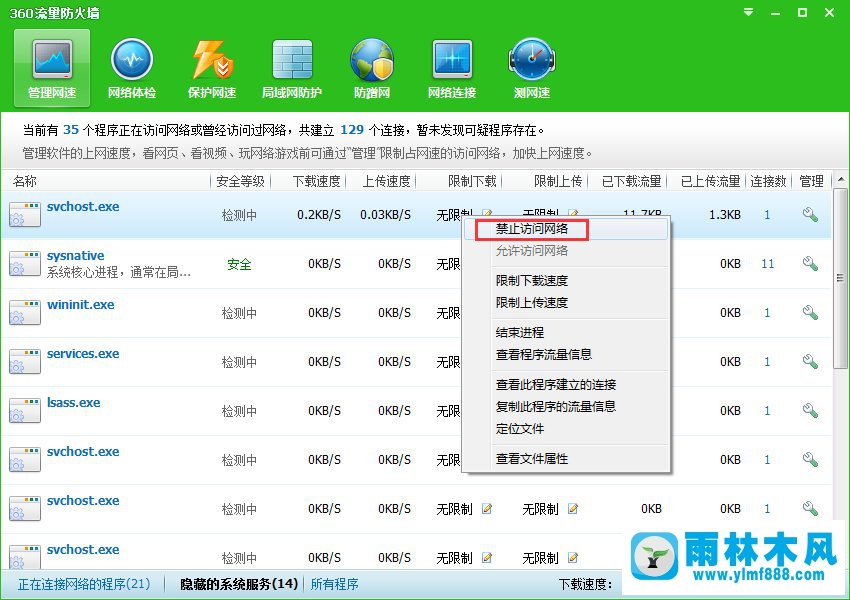The height and width of the screenshot is (600, 850).
Task: Select 限制下载速度 in the context menu
Action: [x=532, y=281]
